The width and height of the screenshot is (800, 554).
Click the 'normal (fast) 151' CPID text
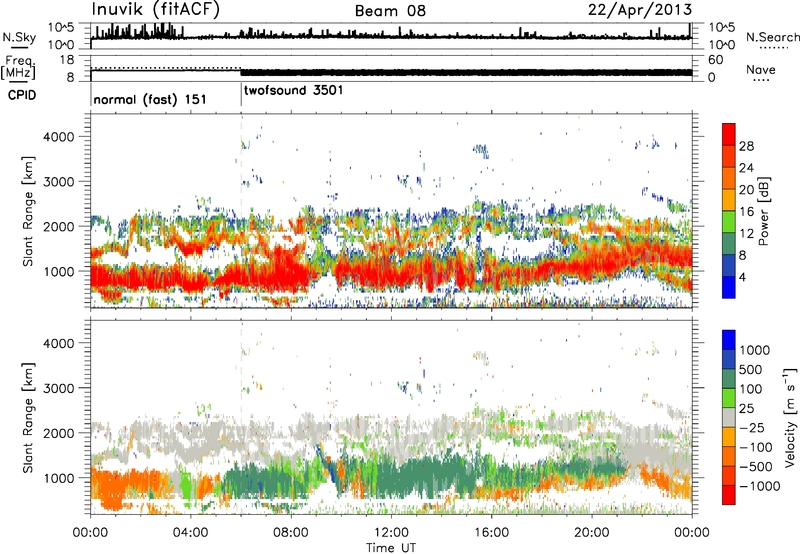point(150,99)
